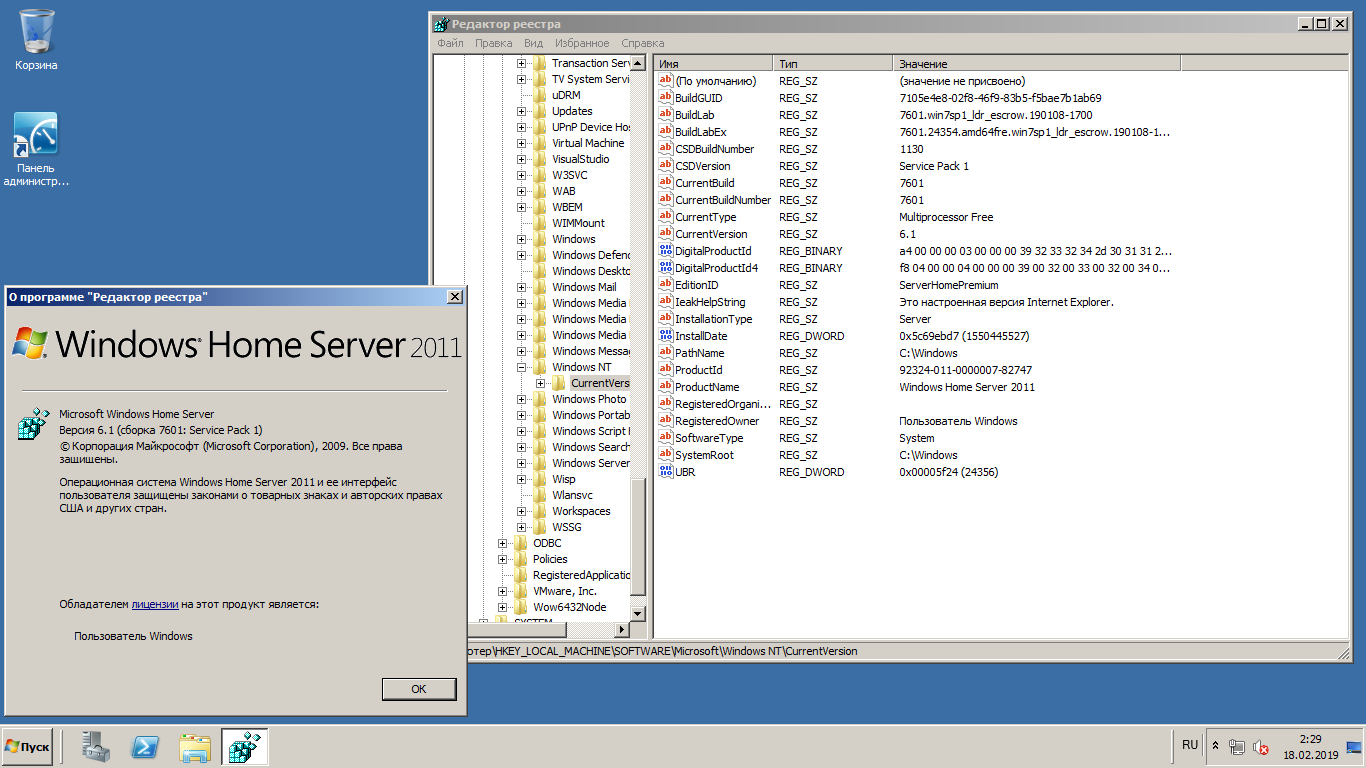Click the icon of (По умолчанию) value
Image resolution: width=1366 pixels, height=768 pixels.
click(666, 81)
